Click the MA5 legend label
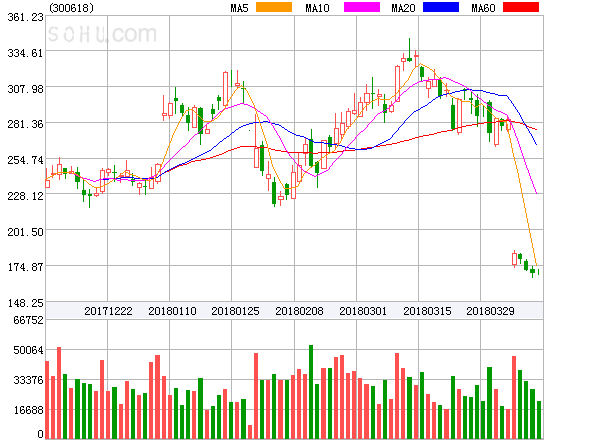This screenshot has width=600, height=440. tap(239, 8)
